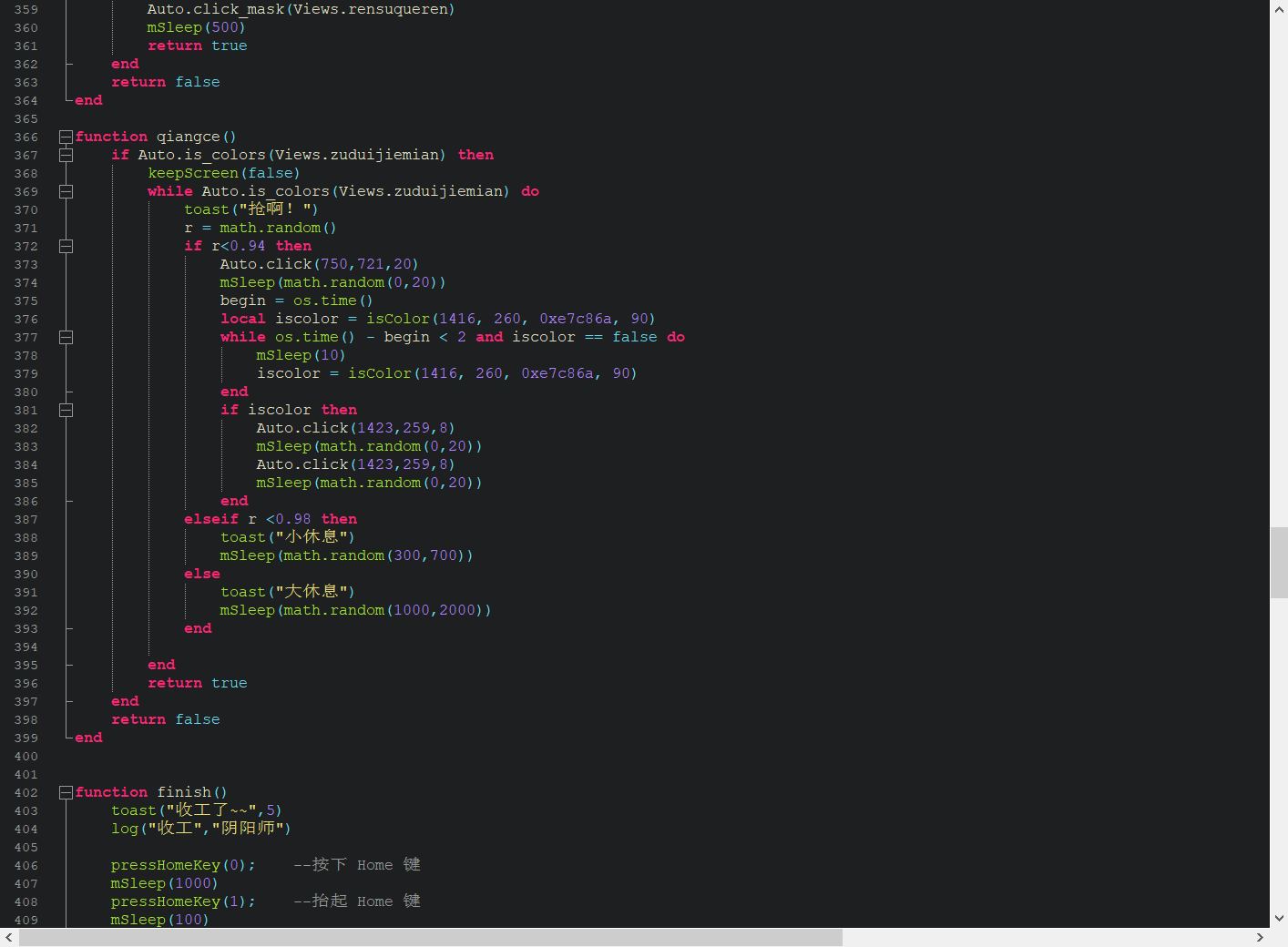Click 'pressHomeKey(0);' on line 406
This screenshot has height=947, width=1288.
point(184,865)
